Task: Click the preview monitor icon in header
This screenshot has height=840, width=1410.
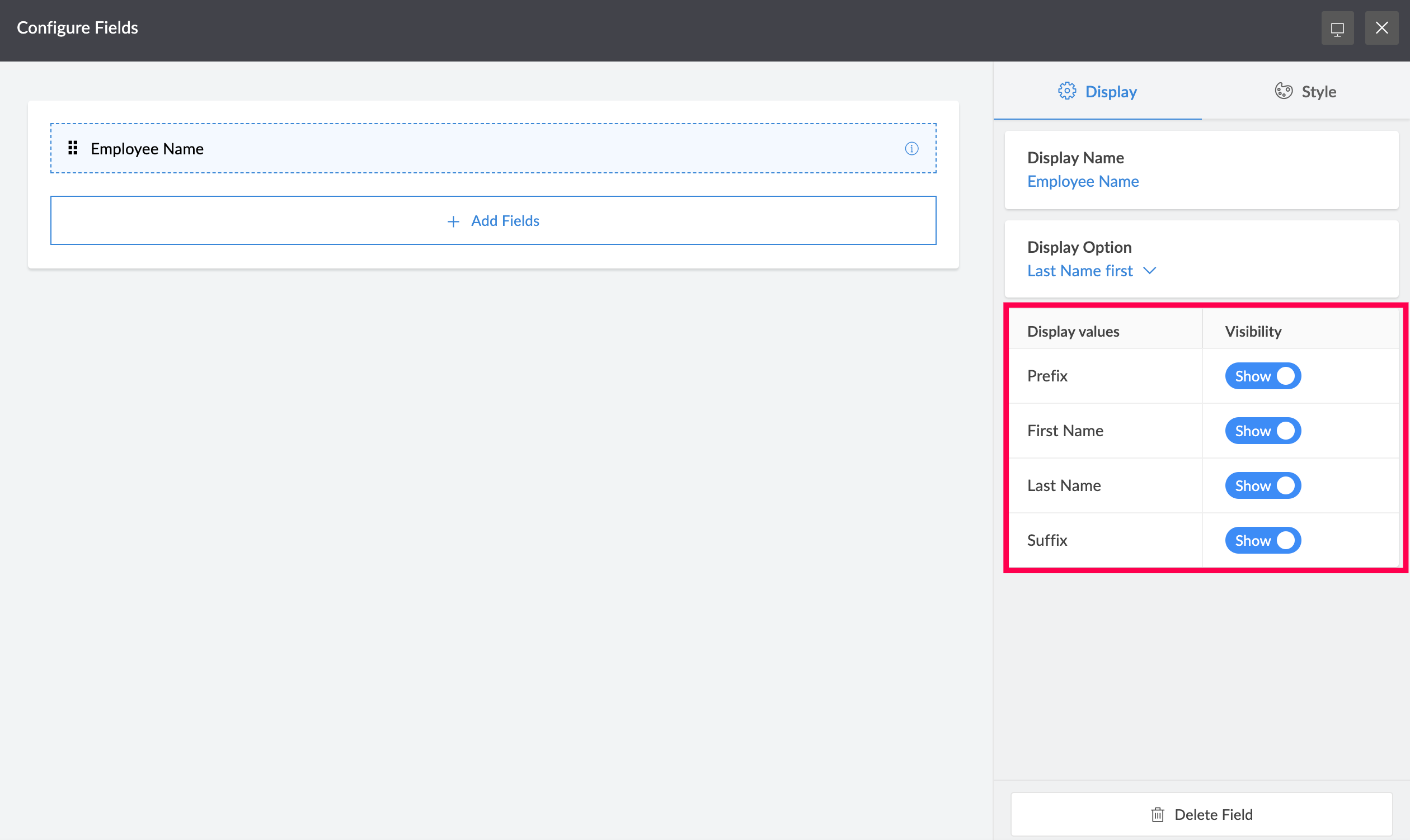Action: point(1337,29)
